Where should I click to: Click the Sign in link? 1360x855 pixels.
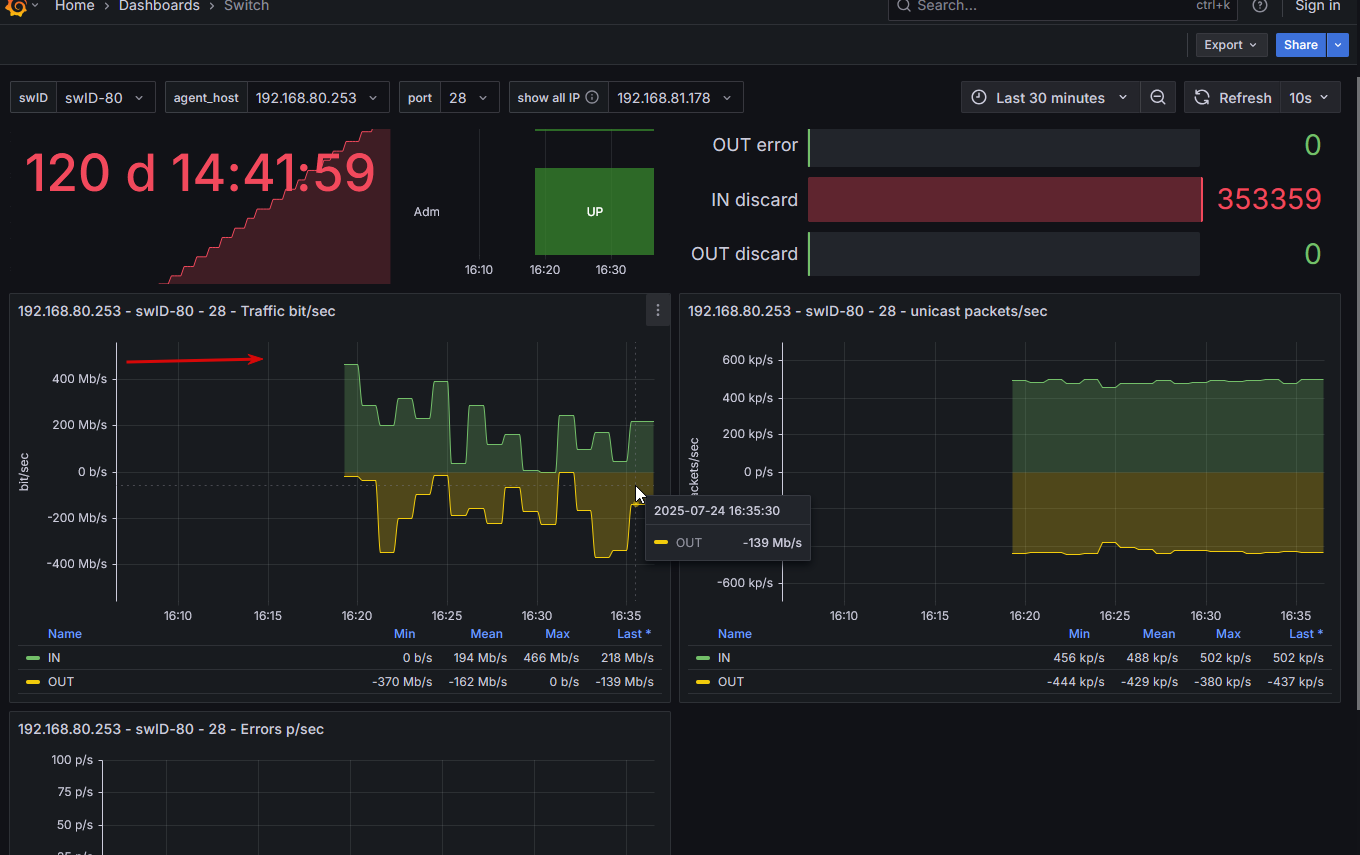coord(1317,6)
